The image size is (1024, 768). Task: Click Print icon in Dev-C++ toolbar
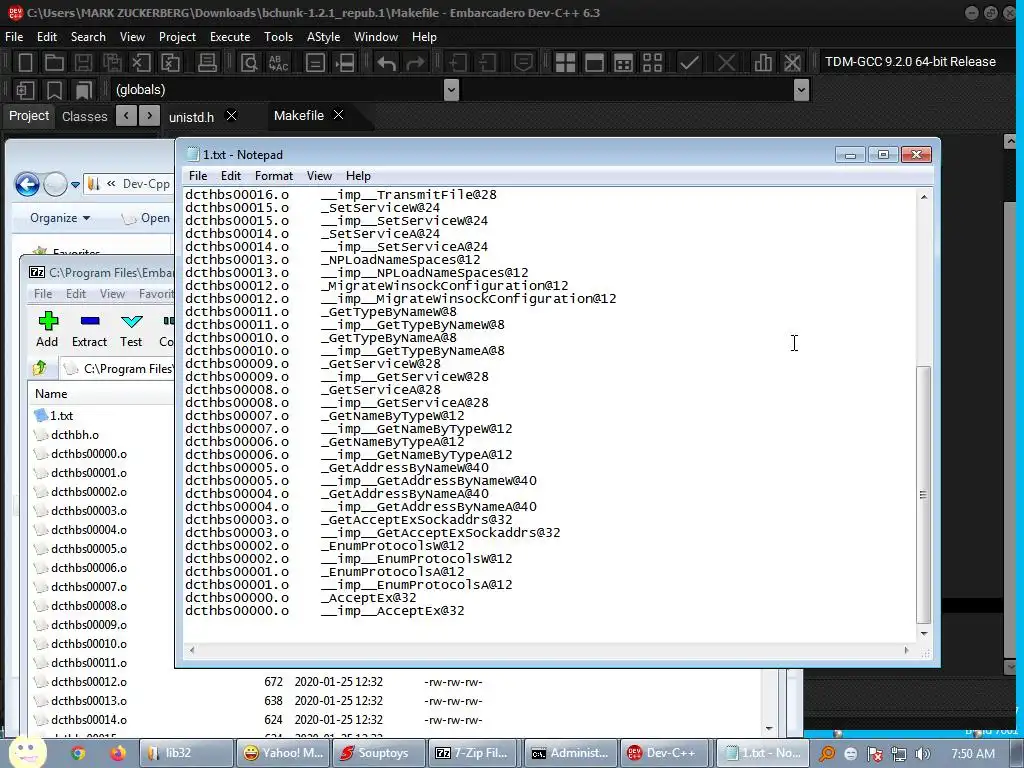[207, 62]
